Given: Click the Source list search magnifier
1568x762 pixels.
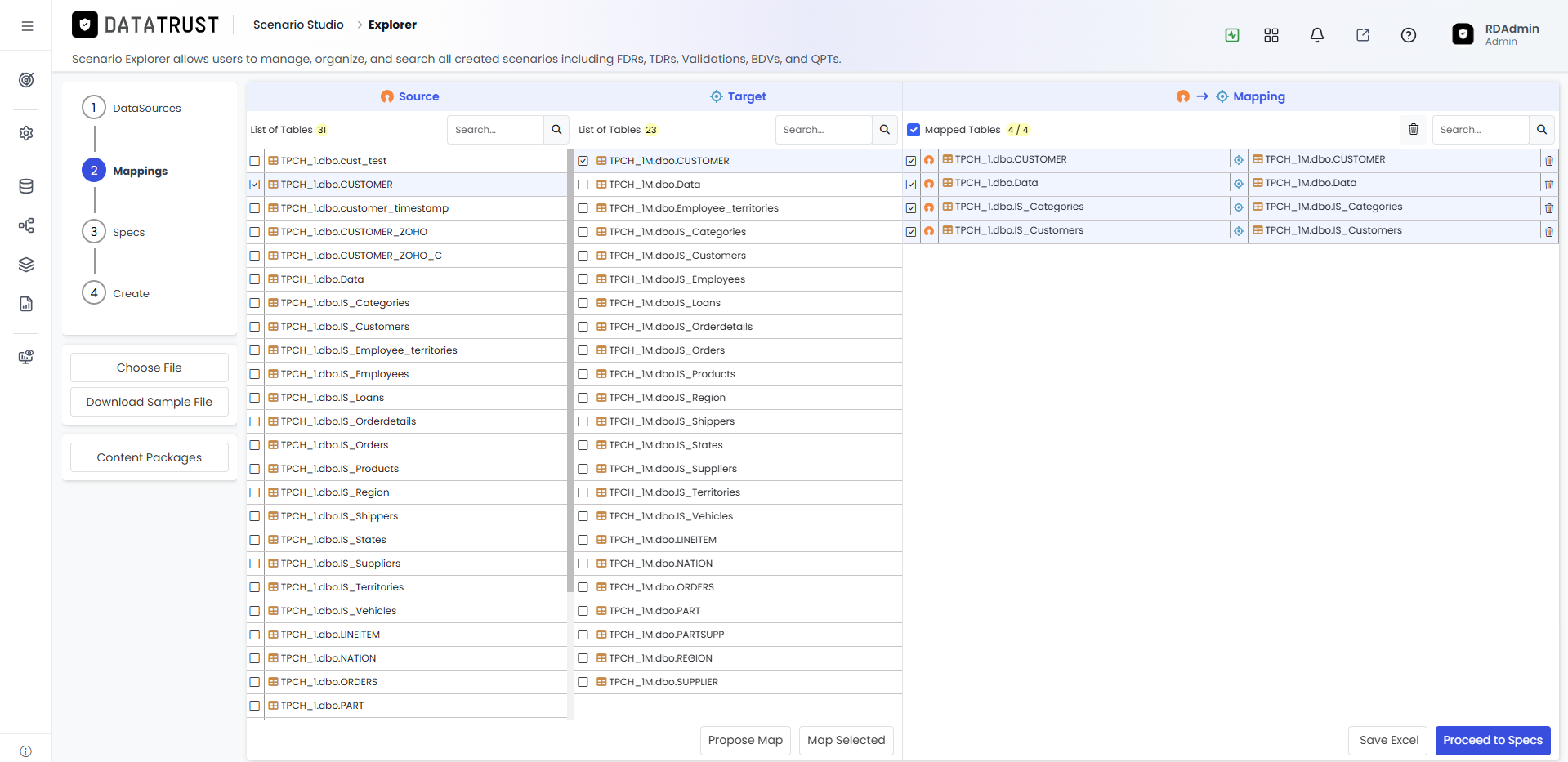Looking at the screenshot, I should (556, 130).
